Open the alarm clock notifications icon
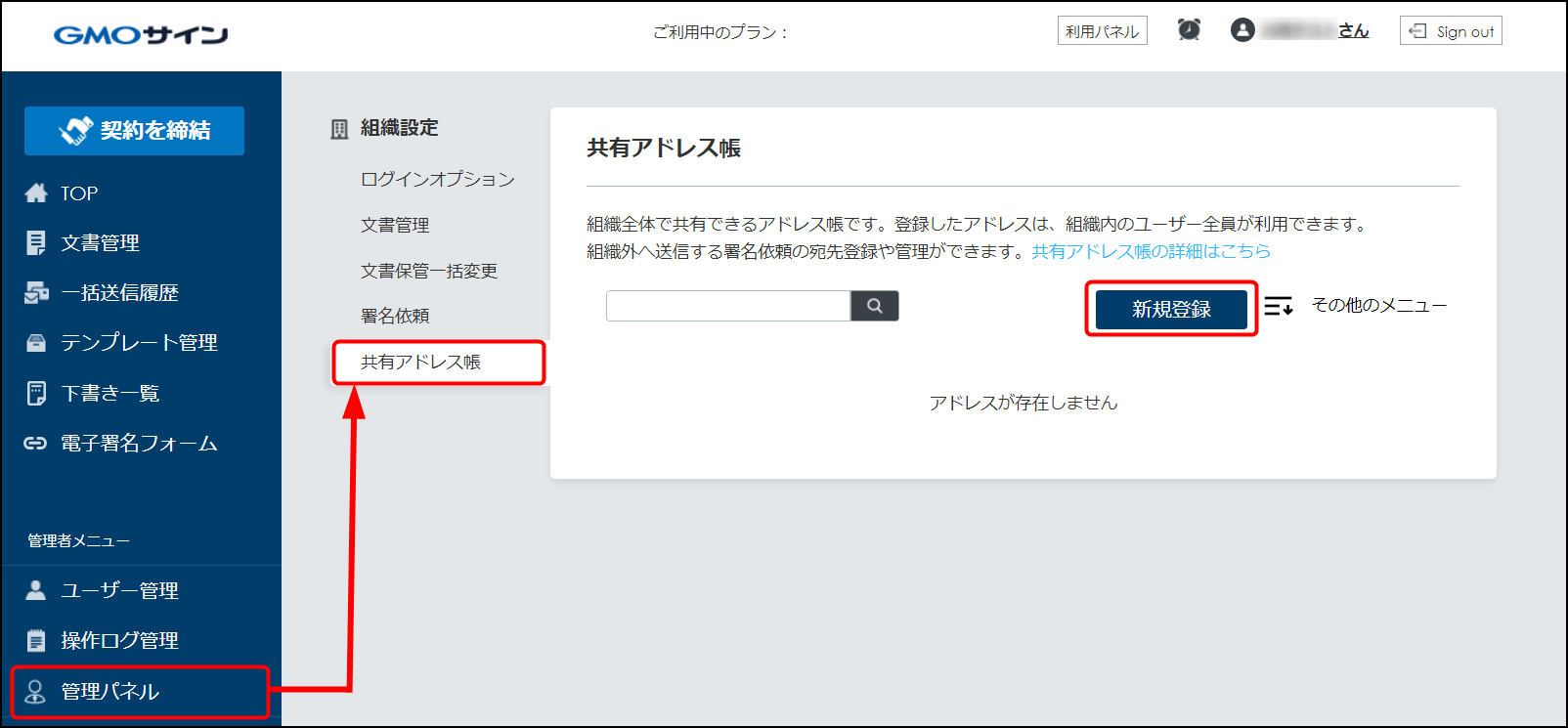Image resolution: width=1568 pixels, height=728 pixels. (1189, 29)
